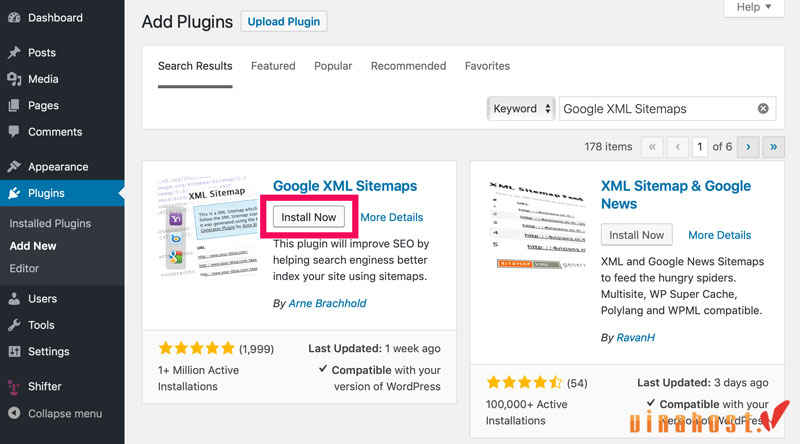Open Installed Plugins submenu item
The width and height of the screenshot is (800, 444).
[50, 224]
